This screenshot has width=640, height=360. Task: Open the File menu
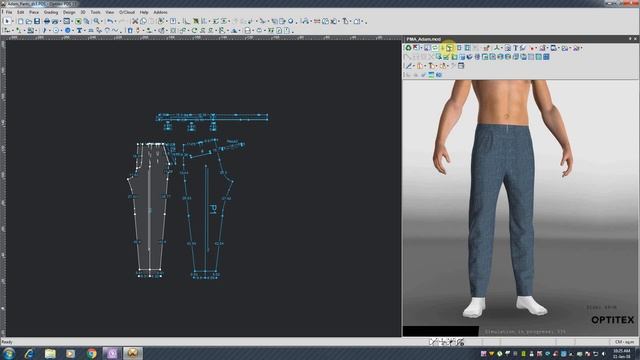(9, 12)
